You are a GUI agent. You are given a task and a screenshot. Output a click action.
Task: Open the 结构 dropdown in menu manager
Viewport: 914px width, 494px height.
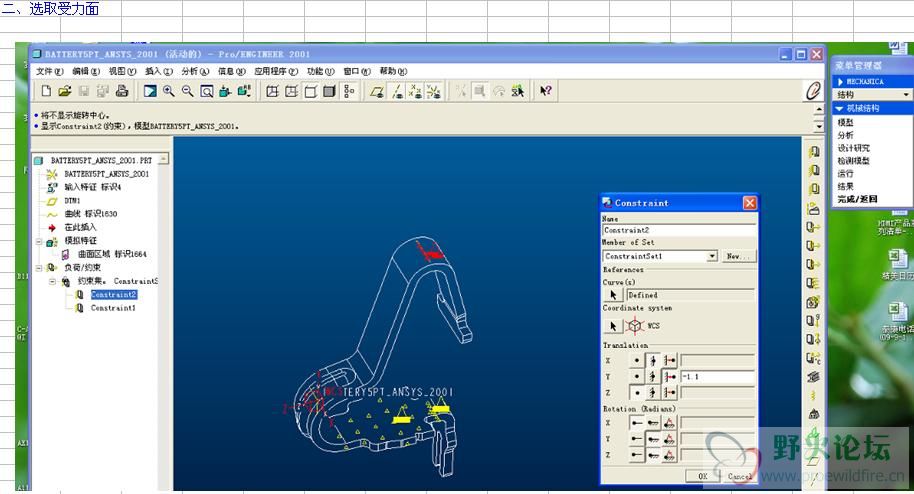905,94
